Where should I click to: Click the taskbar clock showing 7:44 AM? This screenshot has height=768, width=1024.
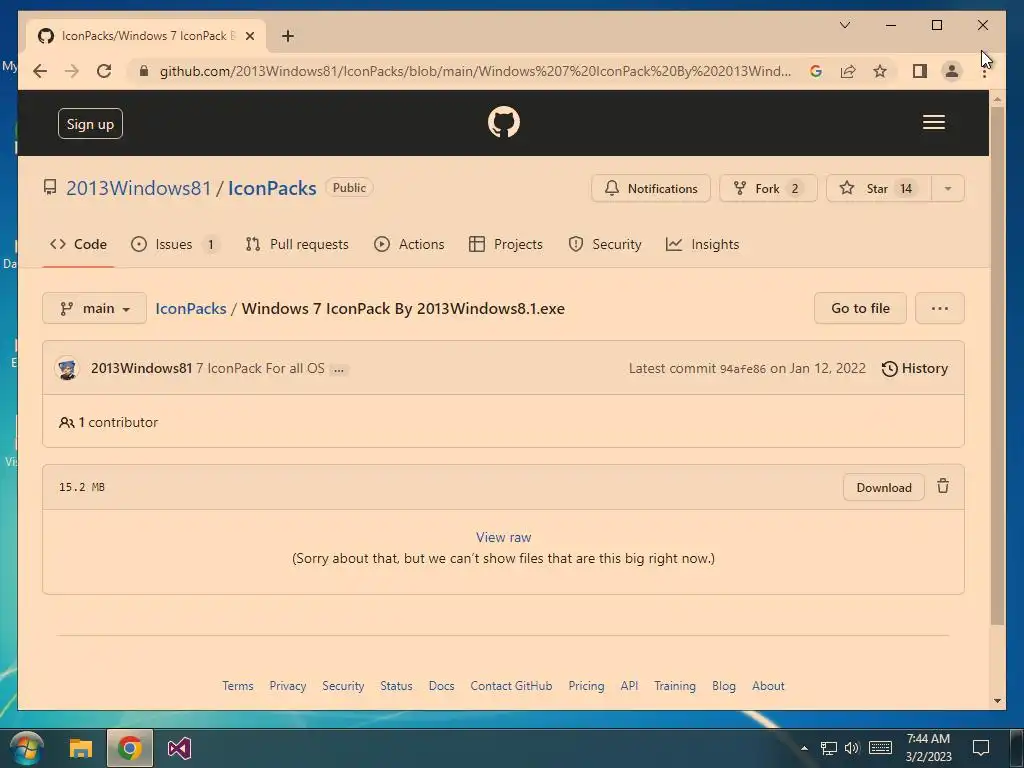(928, 748)
